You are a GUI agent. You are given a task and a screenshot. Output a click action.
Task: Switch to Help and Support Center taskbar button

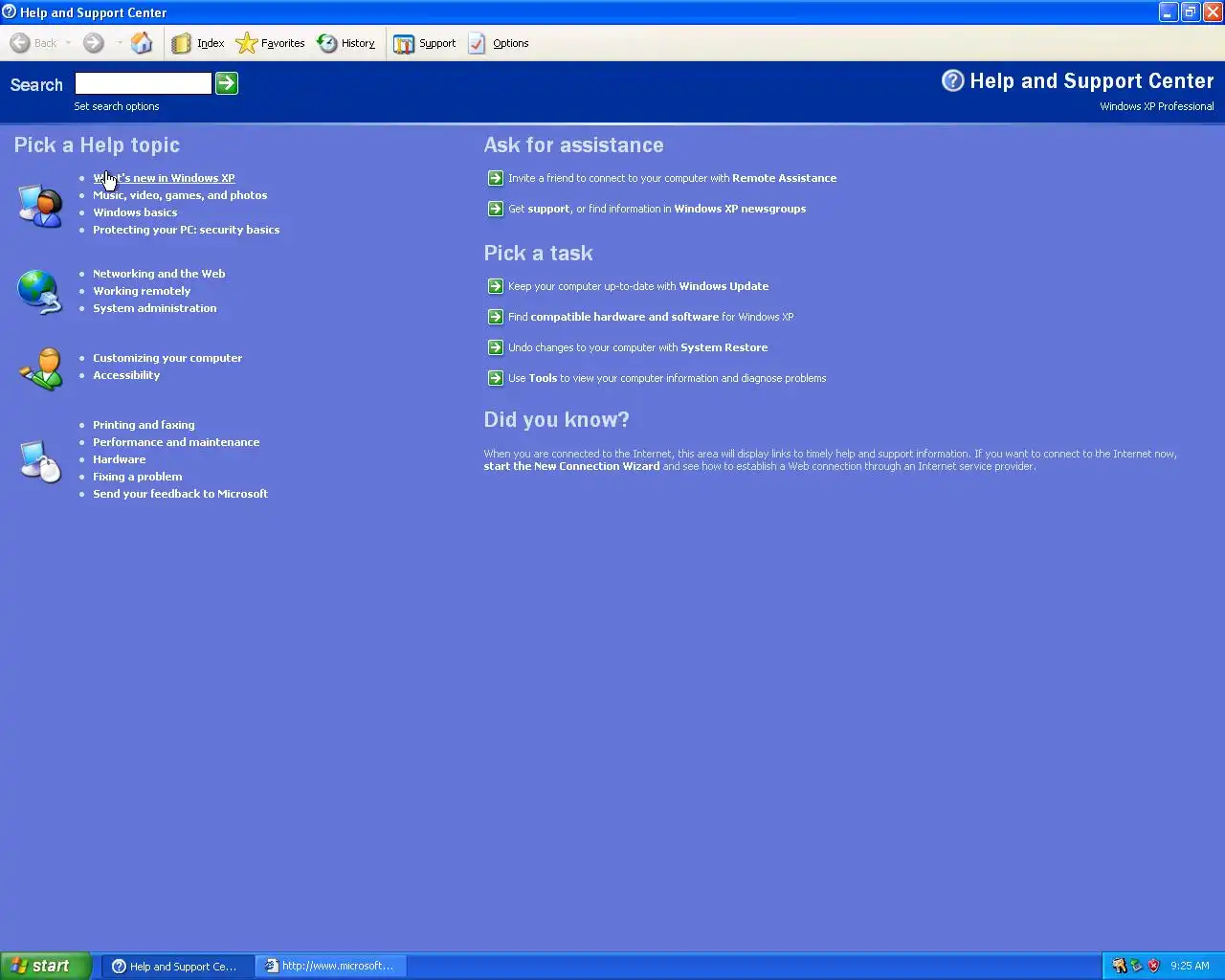tap(177, 967)
